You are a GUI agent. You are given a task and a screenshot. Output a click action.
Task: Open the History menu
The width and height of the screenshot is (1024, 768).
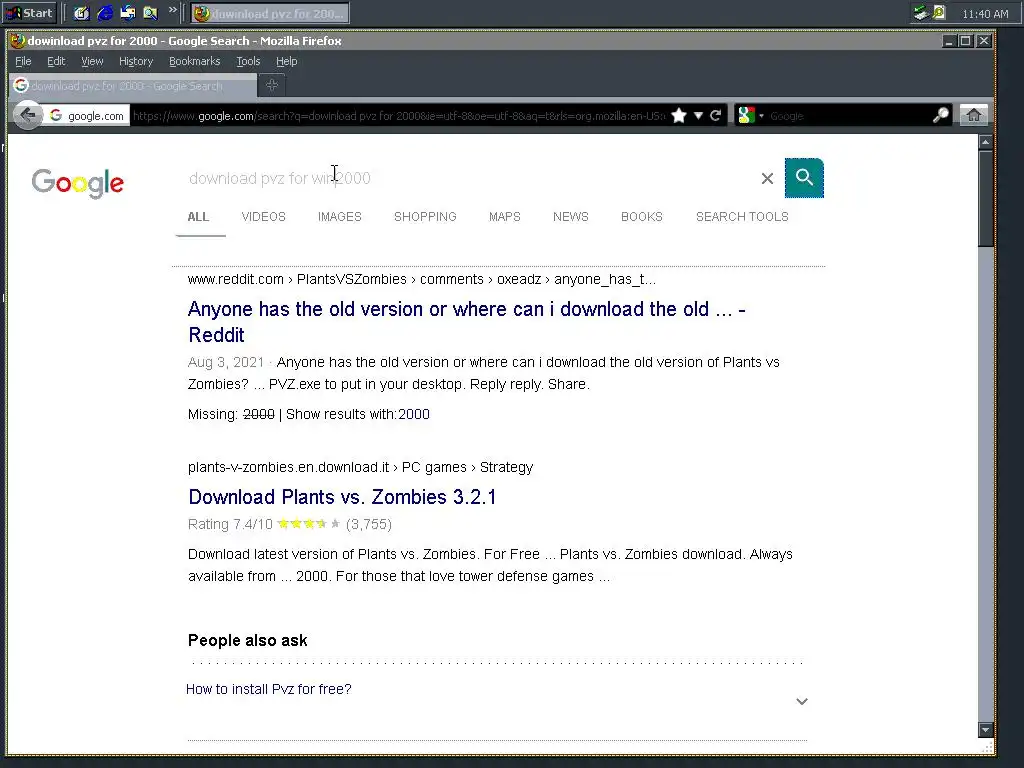coord(136,61)
